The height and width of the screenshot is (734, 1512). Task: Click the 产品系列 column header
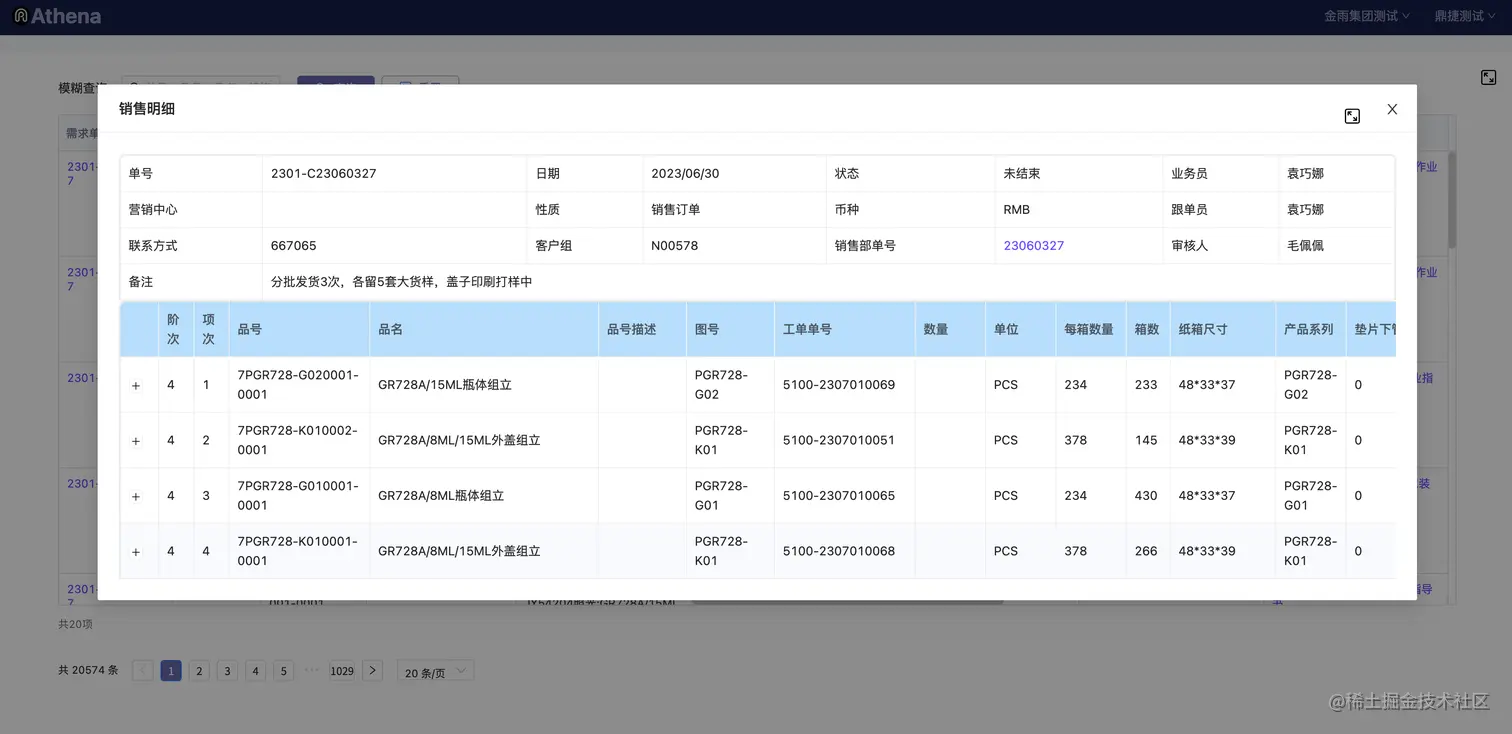tap(1309, 329)
